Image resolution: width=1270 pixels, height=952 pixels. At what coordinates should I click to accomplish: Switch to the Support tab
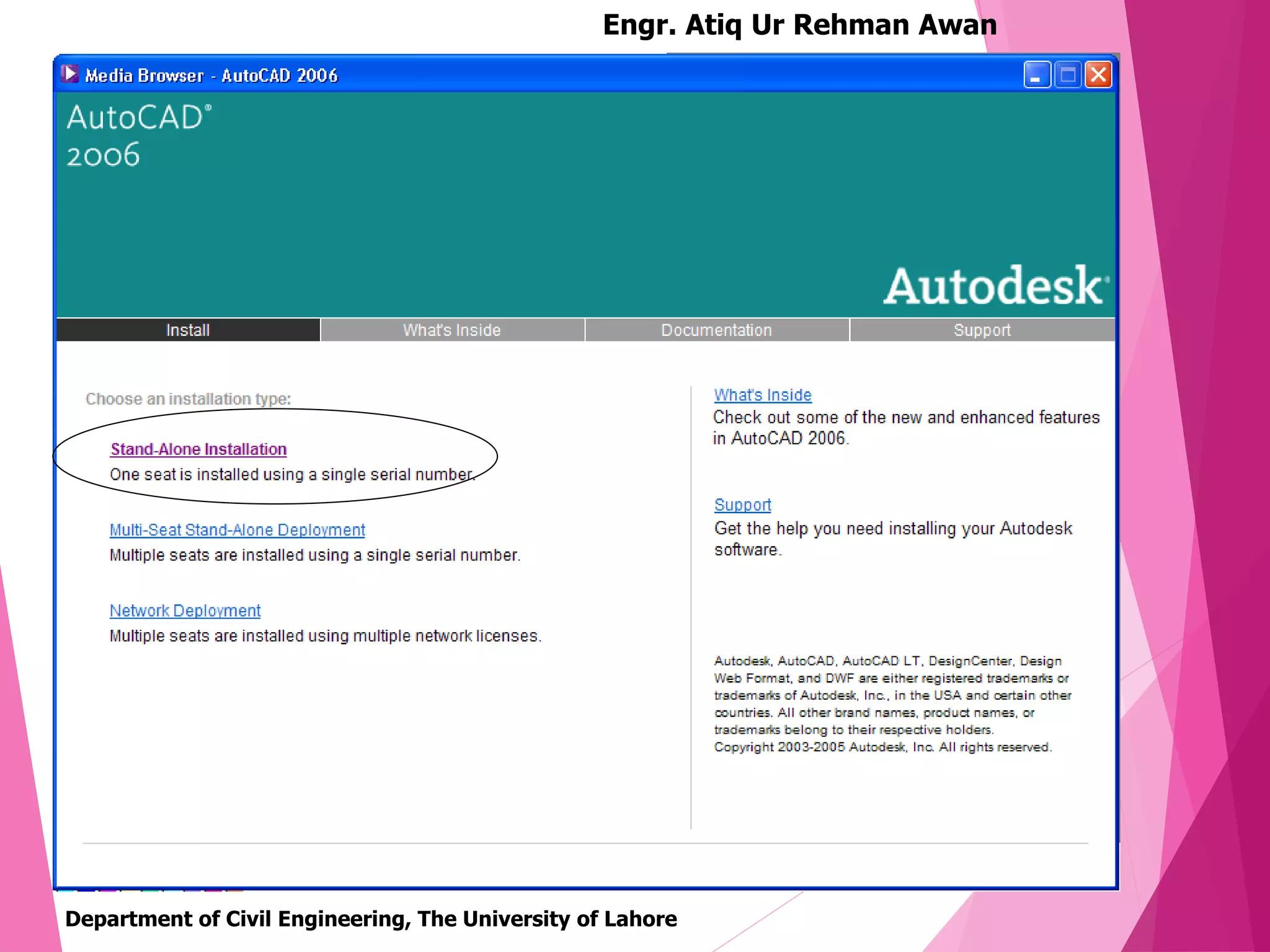click(982, 330)
